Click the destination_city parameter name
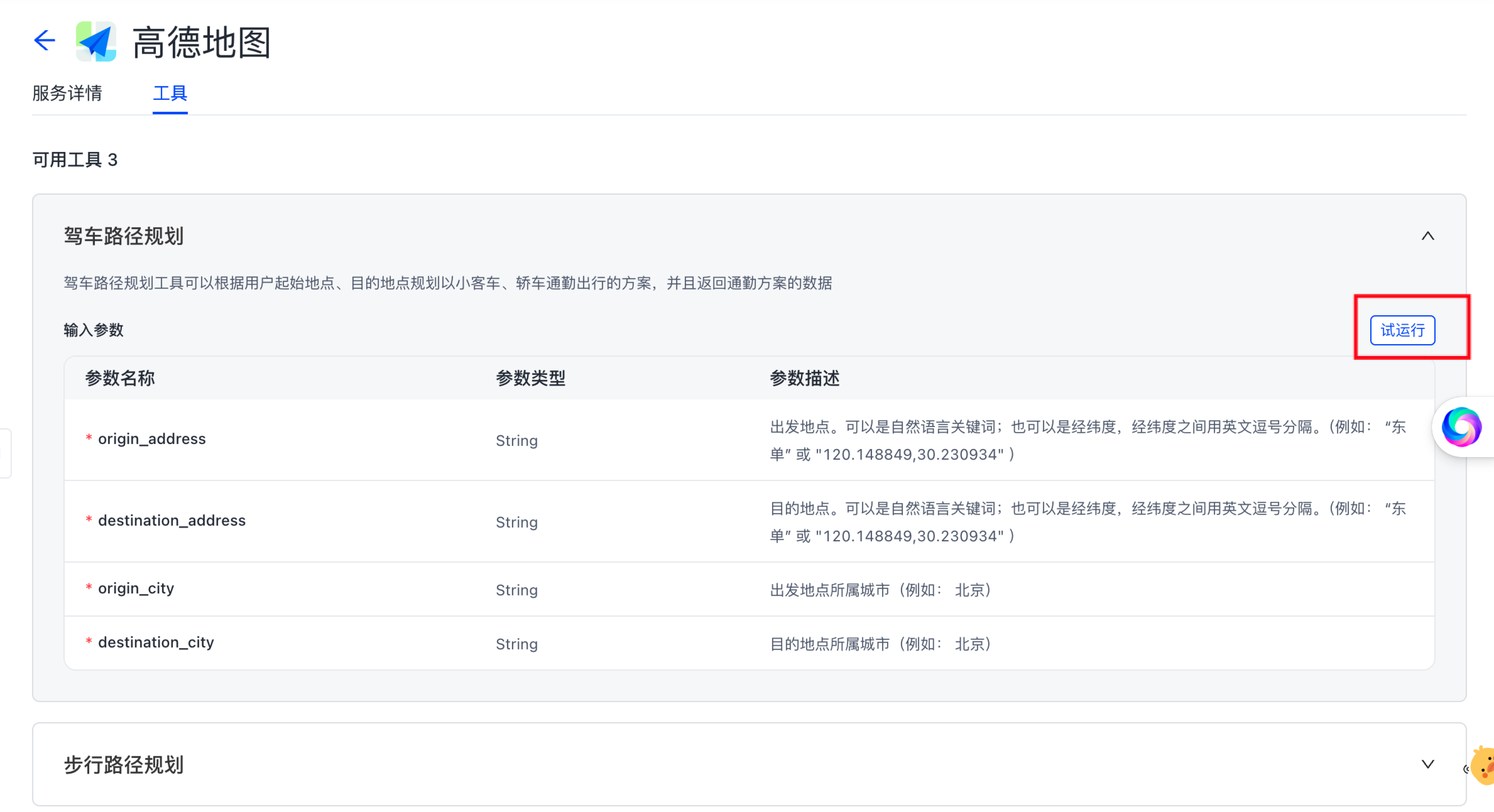This screenshot has height=812, width=1494. (156, 642)
